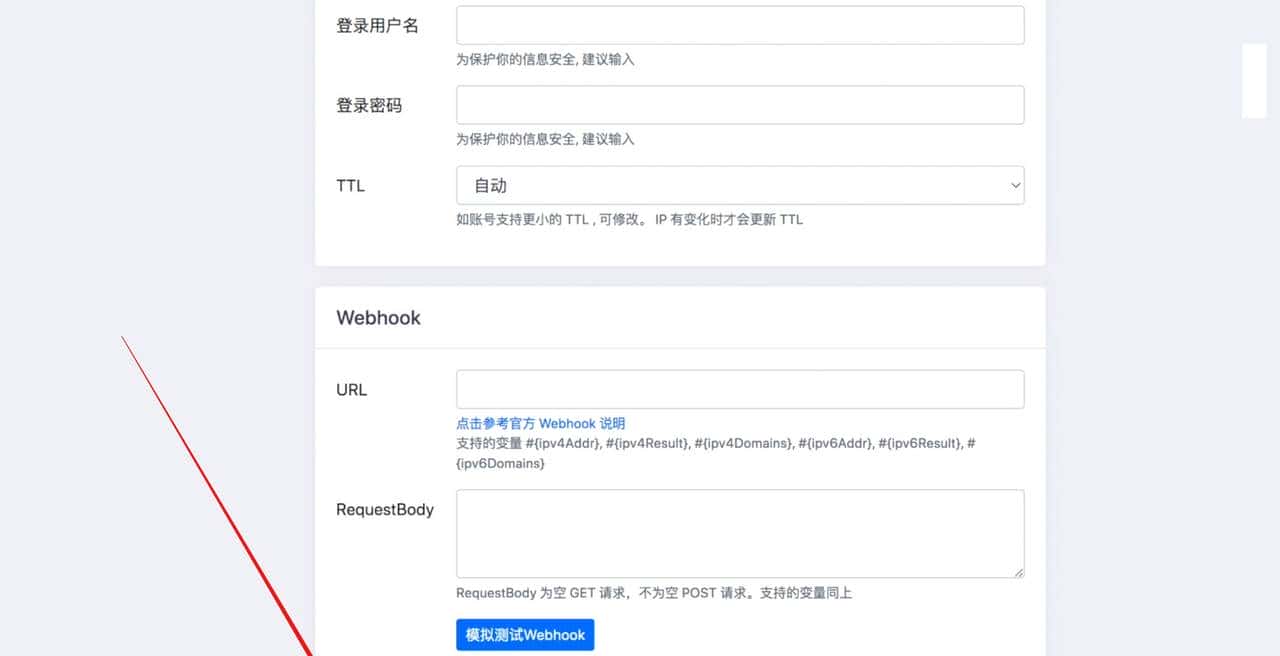Click the RequestBody field label

point(384,509)
